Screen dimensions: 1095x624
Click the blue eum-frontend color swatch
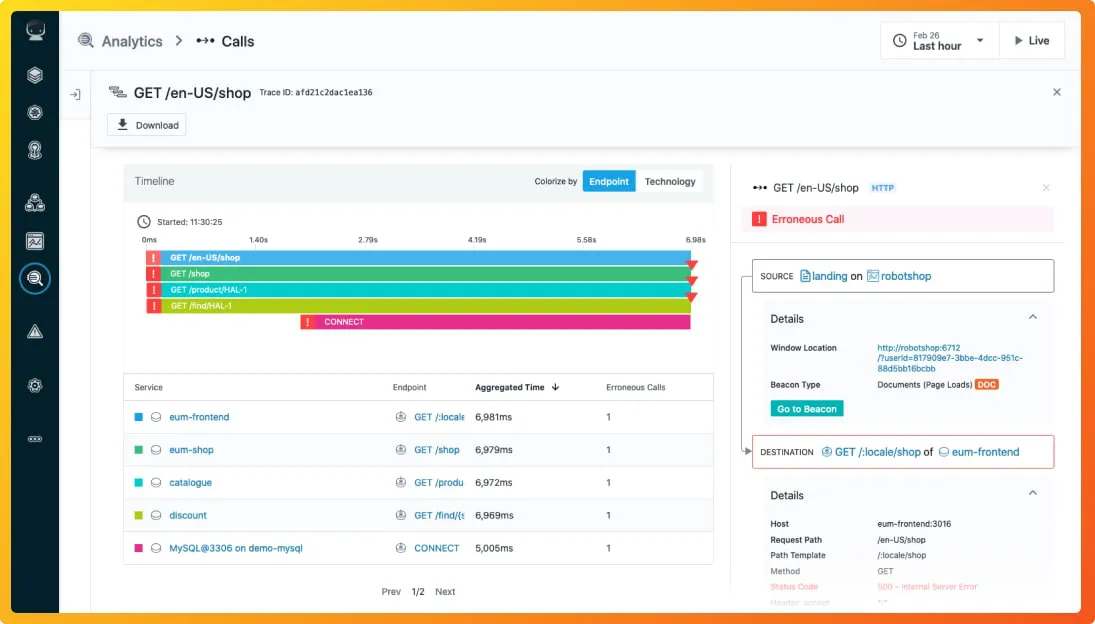(138, 417)
